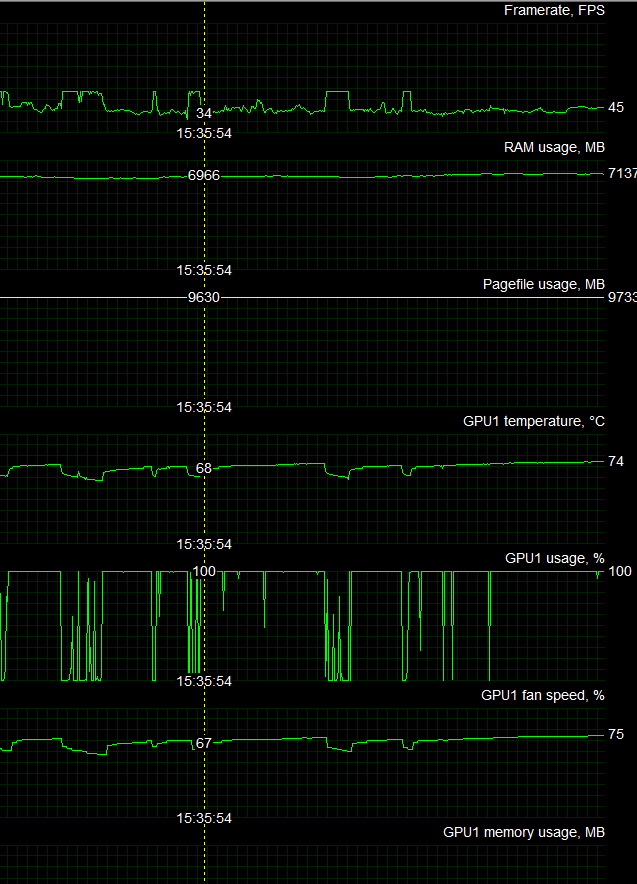Image resolution: width=637 pixels, height=884 pixels.
Task: Click the 34 FPS value on the cursor line
Action: [204, 114]
